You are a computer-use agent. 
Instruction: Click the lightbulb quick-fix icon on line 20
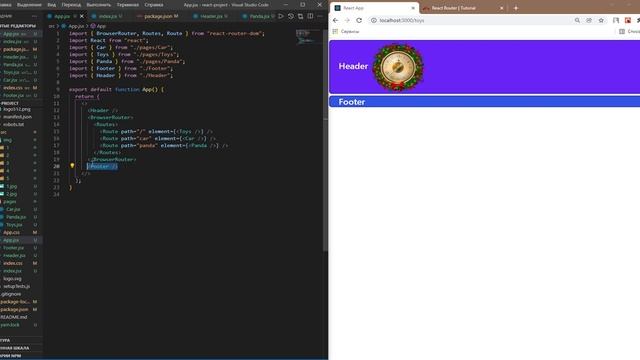point(72,166)
